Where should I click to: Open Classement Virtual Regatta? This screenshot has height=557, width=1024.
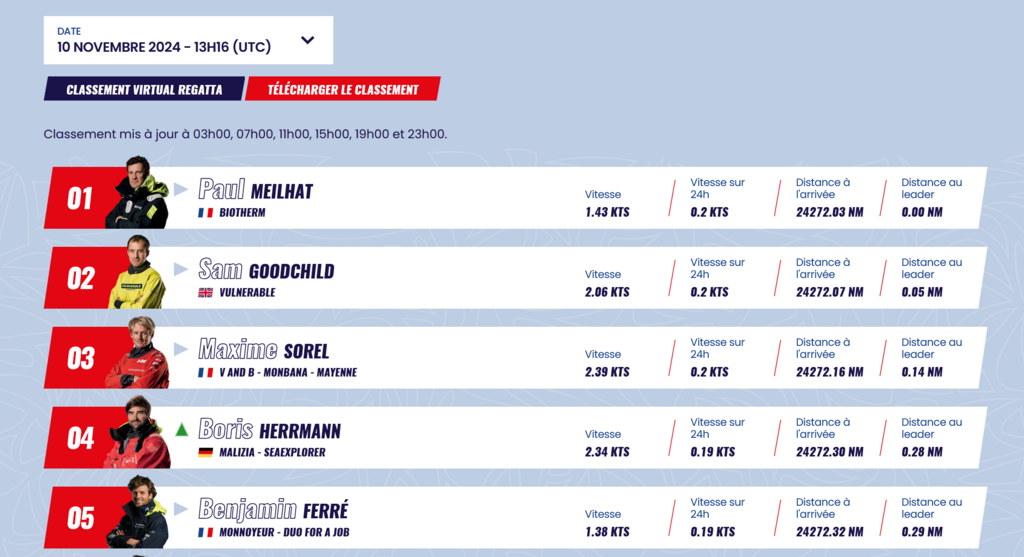coord(144,89)
